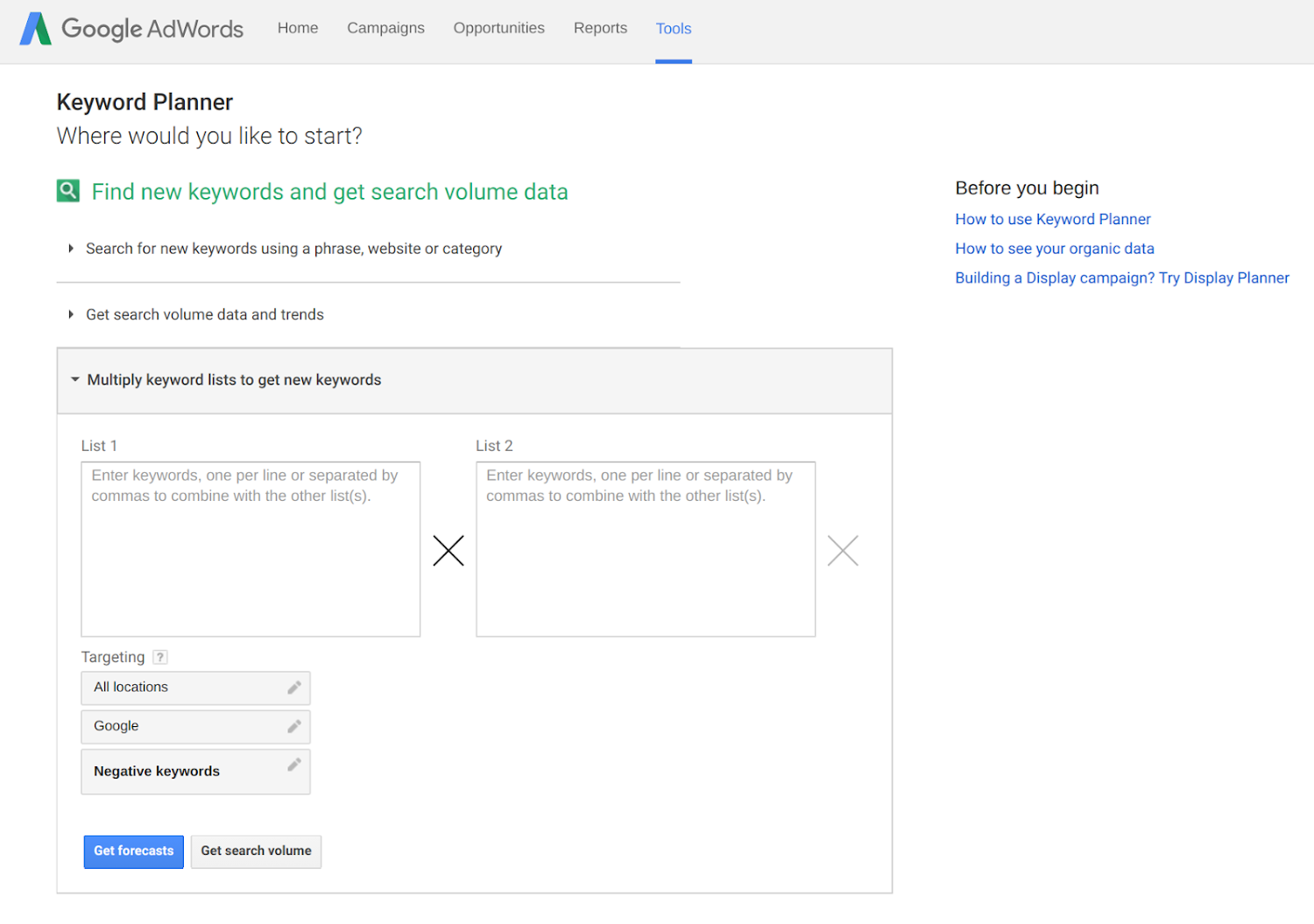Open How to use Keyword Planner link
Viewport: 1314px width, 924px height.
tap(1053, 219)
